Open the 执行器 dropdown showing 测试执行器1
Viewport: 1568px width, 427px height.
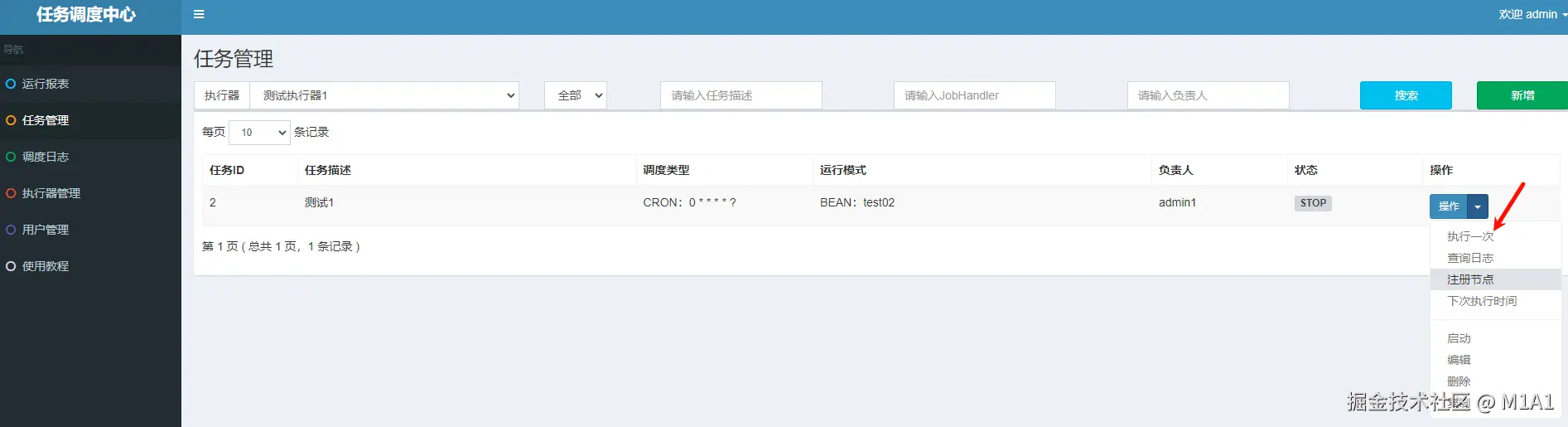384,95
